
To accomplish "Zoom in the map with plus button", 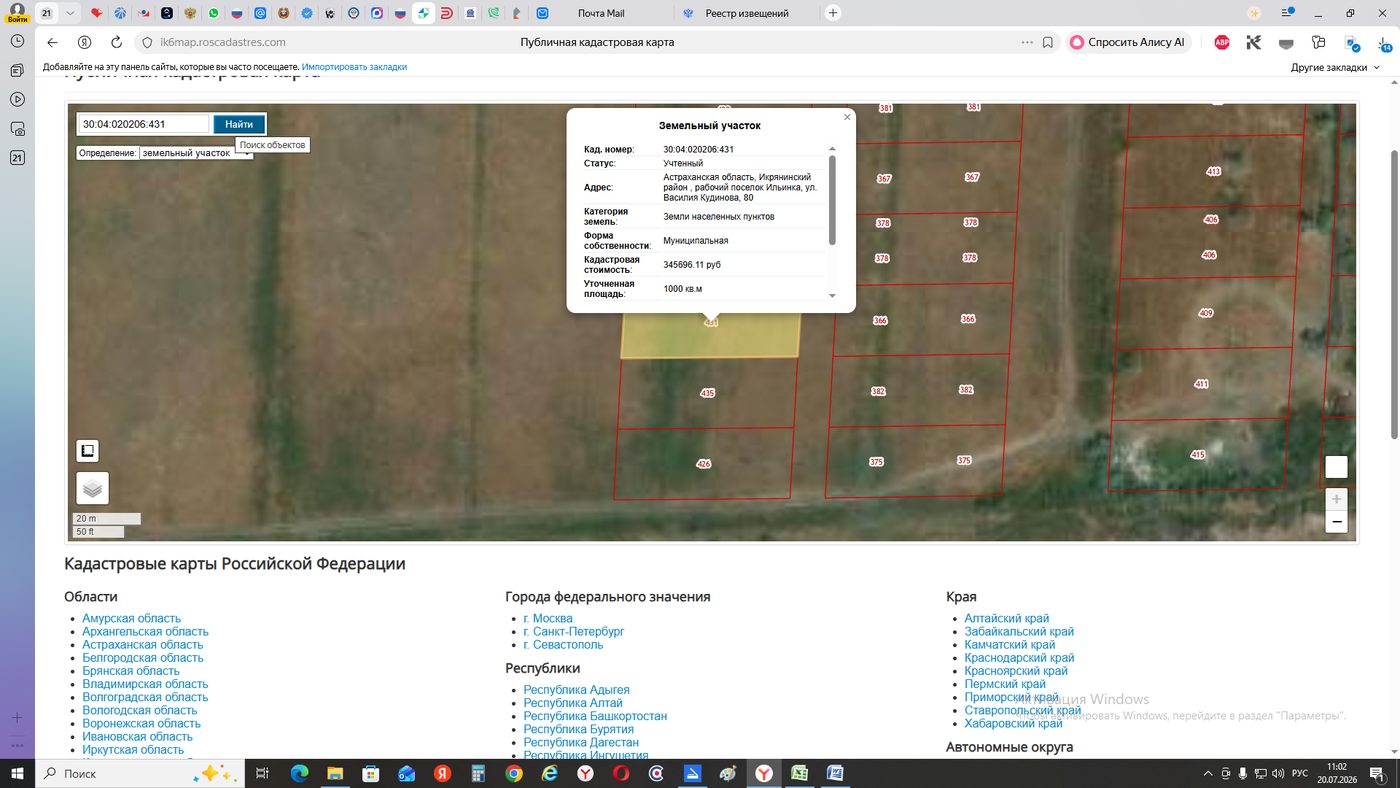I will [x=1336, y=498].
